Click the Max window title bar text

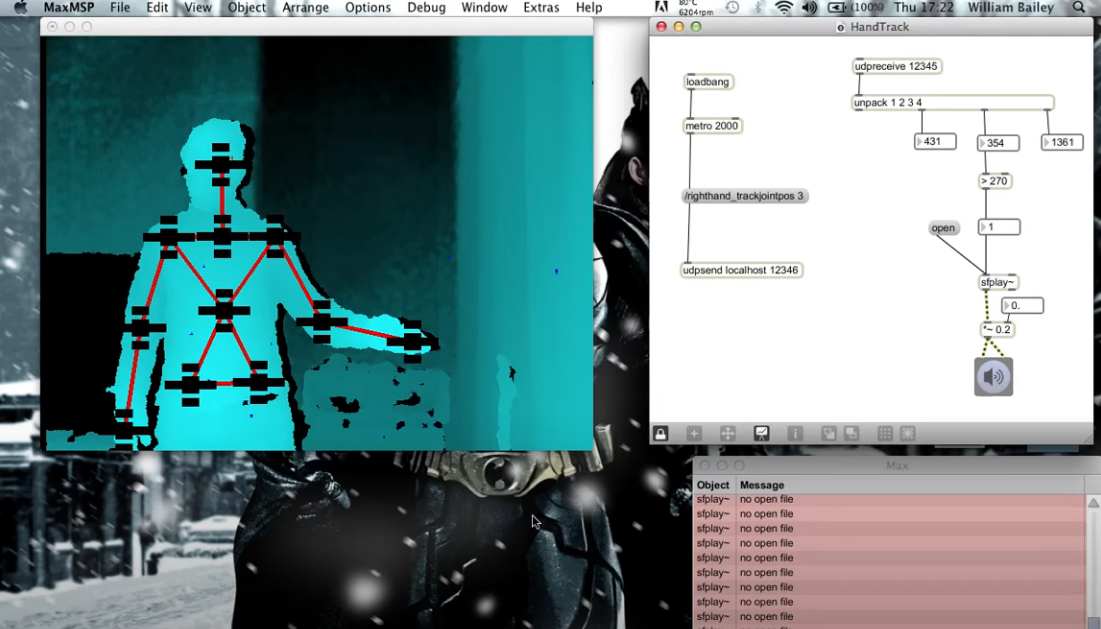tap(897, 465)
